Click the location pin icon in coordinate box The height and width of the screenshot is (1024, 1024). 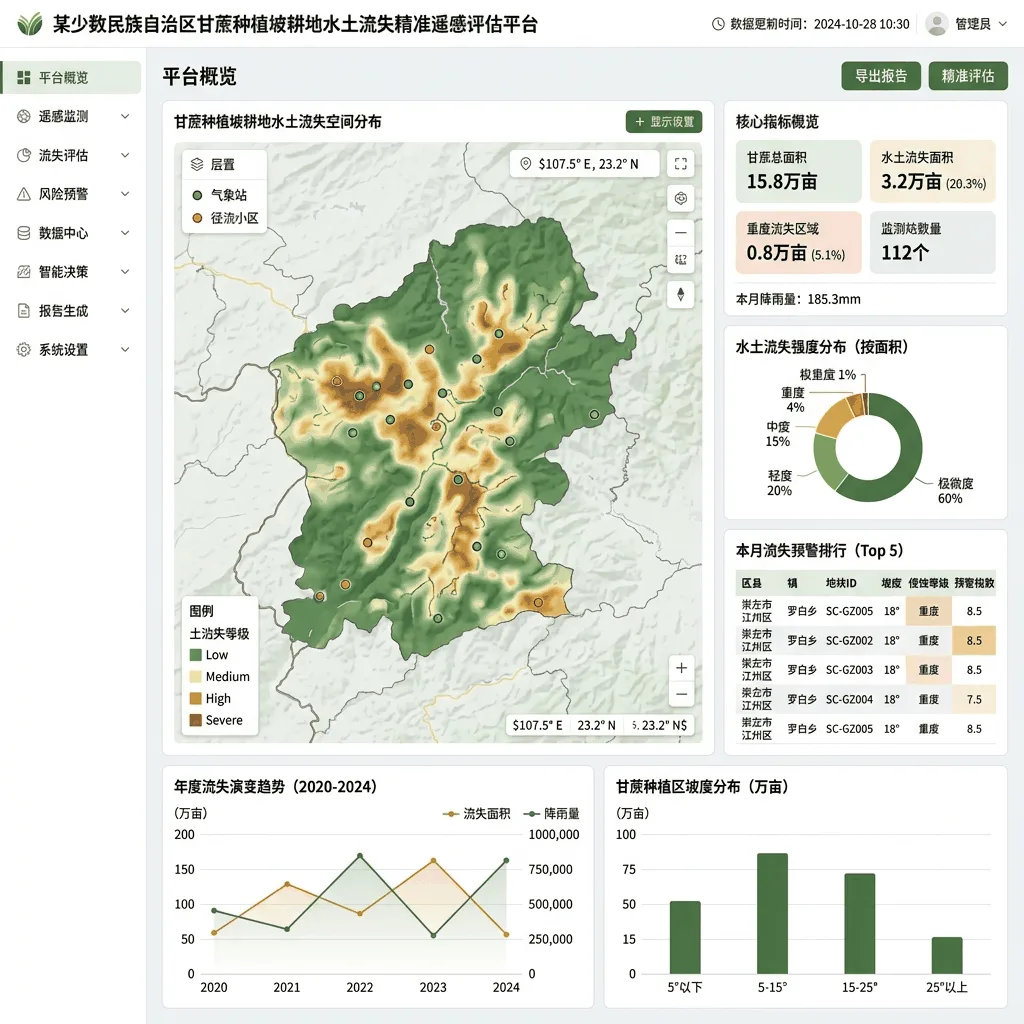(x=526, y=164)
